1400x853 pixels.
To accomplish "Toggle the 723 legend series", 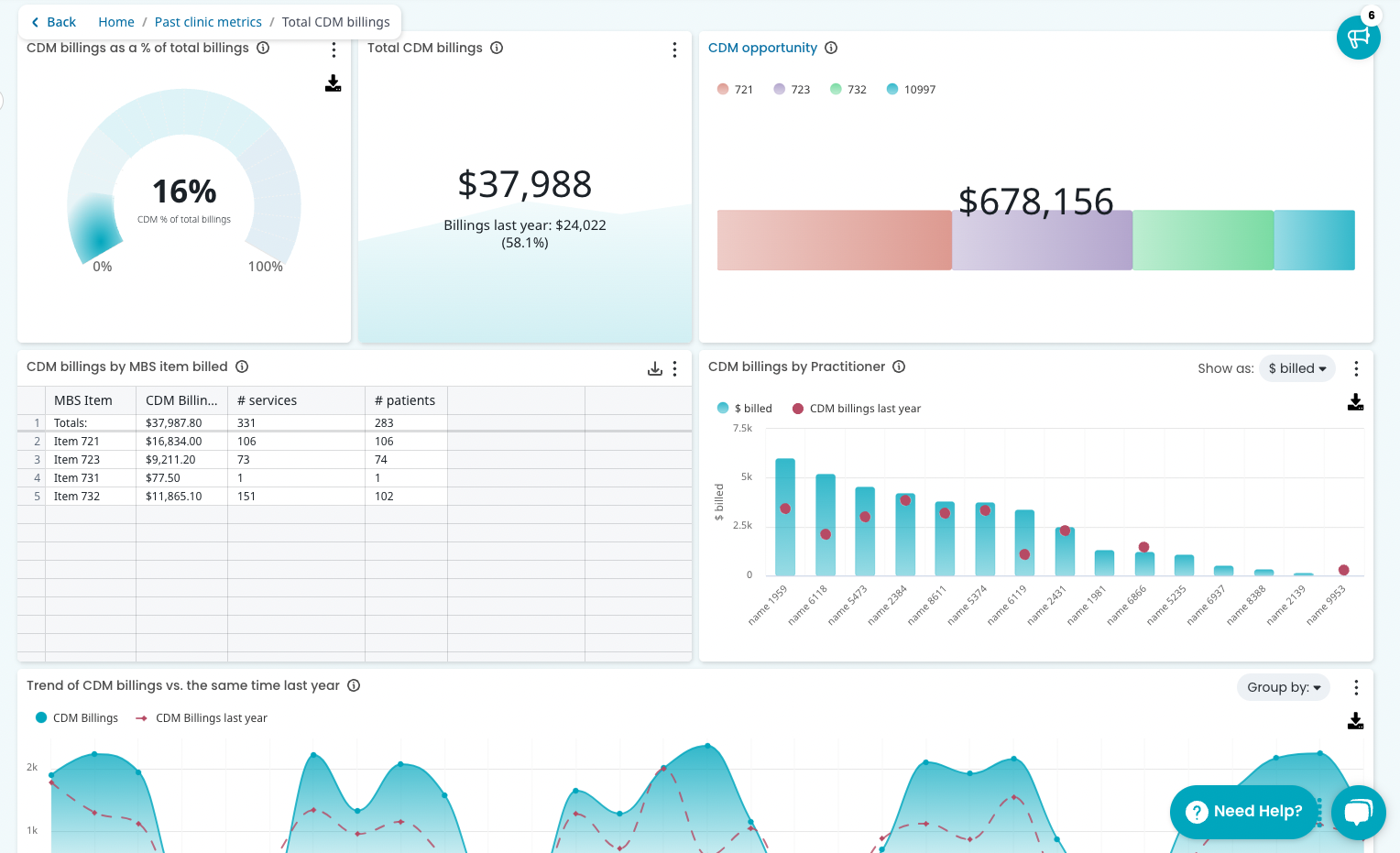I will (792, 89).
